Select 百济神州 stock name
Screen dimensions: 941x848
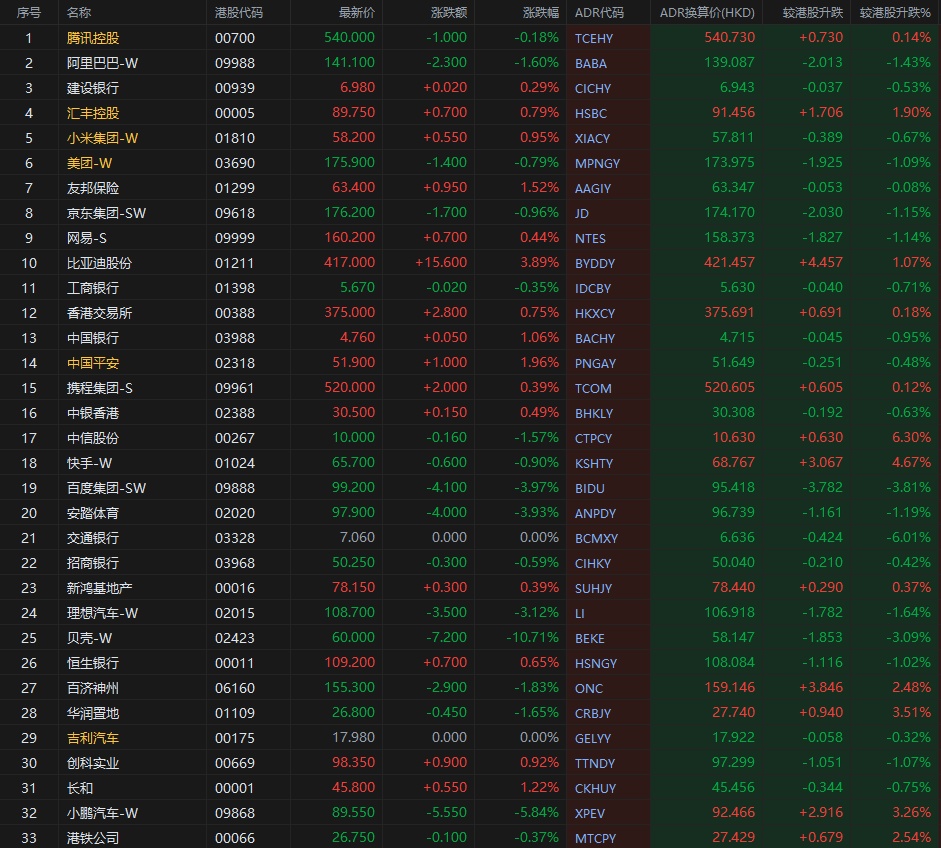coord(93,688)
